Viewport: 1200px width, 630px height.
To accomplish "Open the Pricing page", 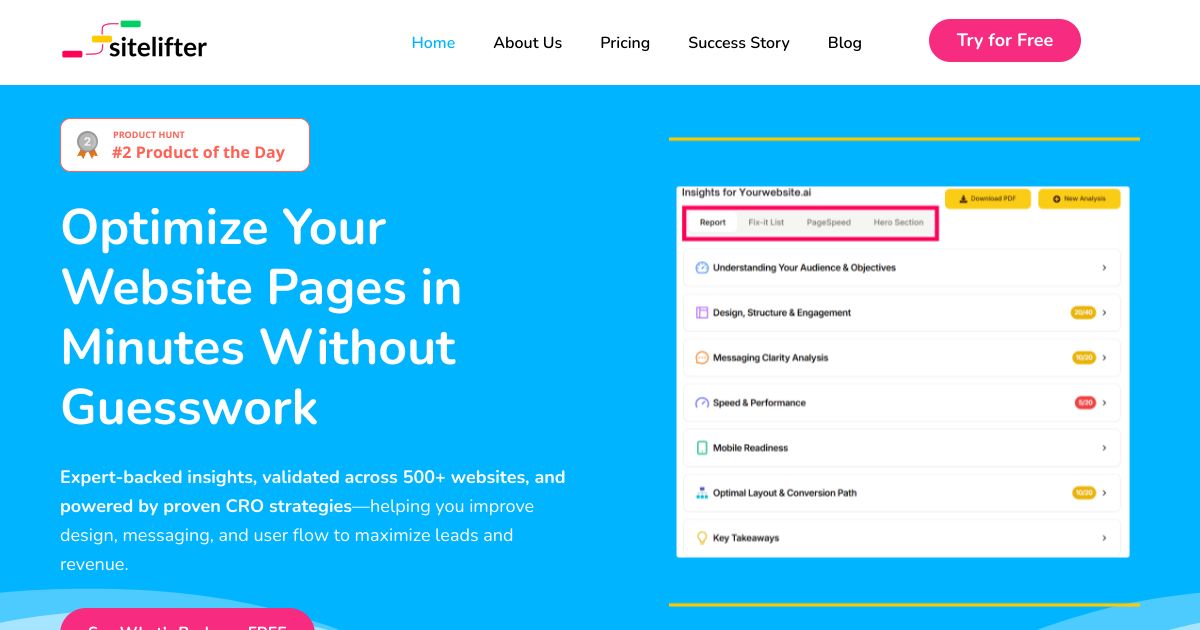I will [x=625, y=43].
